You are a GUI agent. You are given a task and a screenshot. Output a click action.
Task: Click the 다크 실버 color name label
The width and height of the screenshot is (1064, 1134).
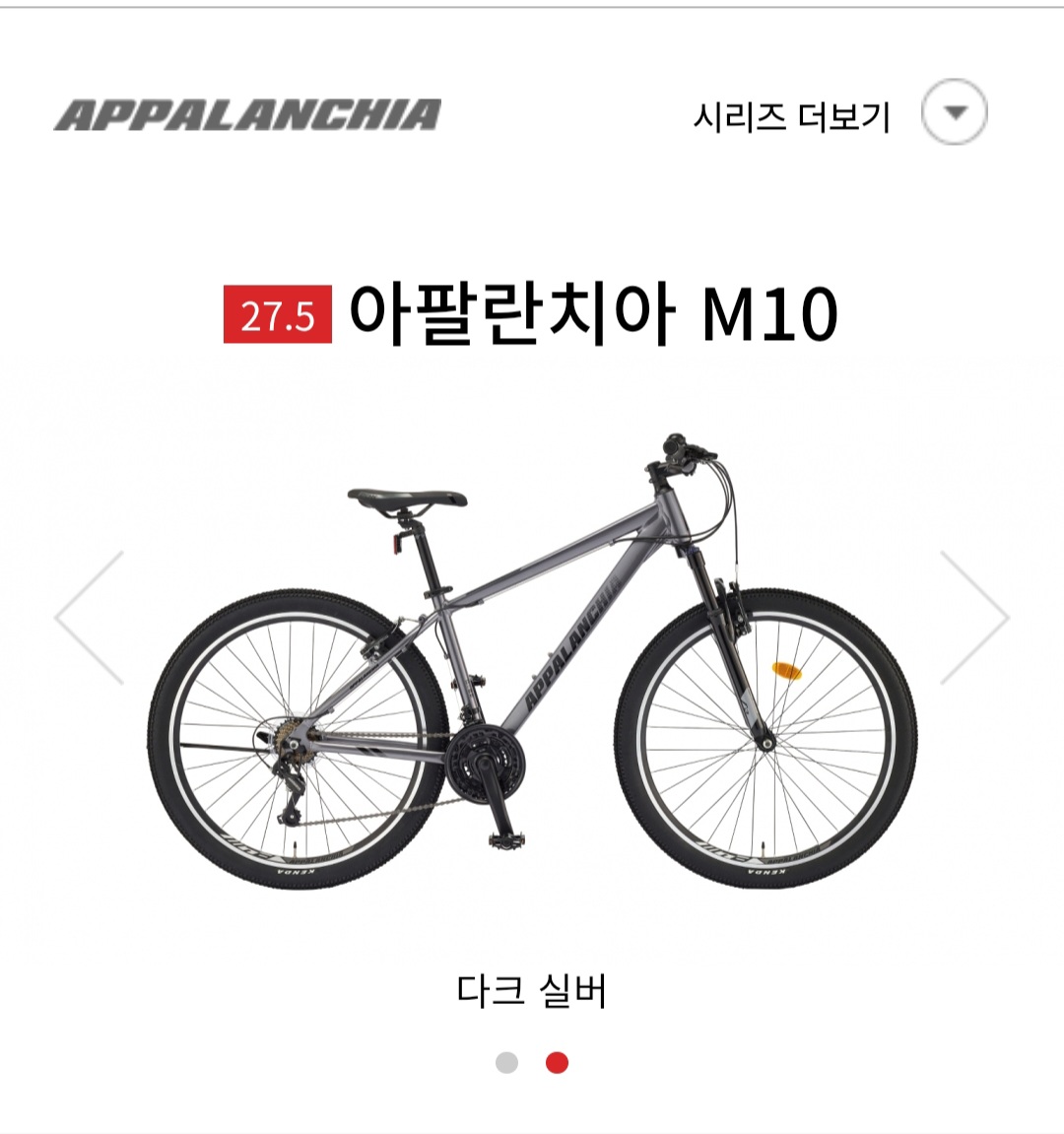pyautogui.click(x=532, y=990)
